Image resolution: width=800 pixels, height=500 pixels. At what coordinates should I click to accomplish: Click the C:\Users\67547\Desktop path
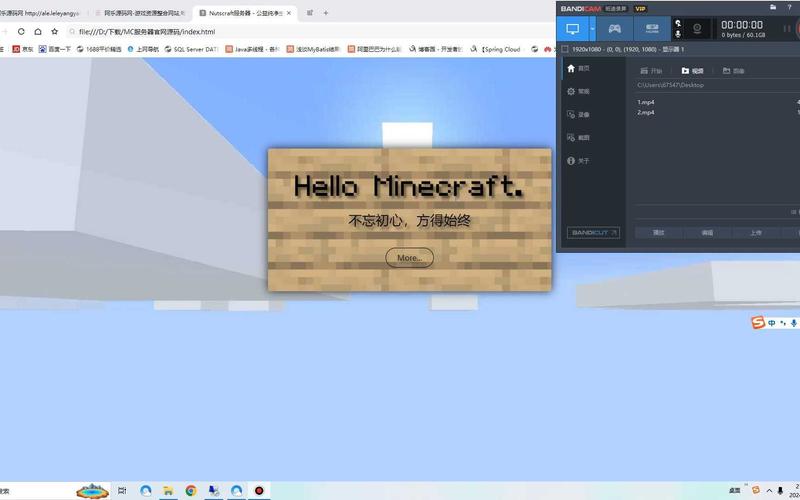[x=670, y=85]
